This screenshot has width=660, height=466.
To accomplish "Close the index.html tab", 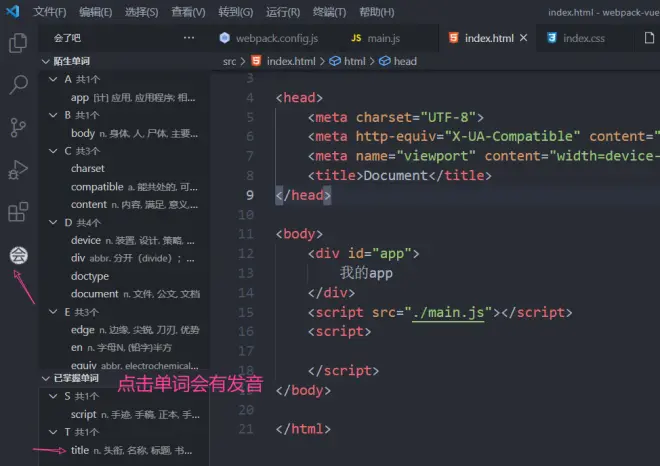I will (523, 38).
